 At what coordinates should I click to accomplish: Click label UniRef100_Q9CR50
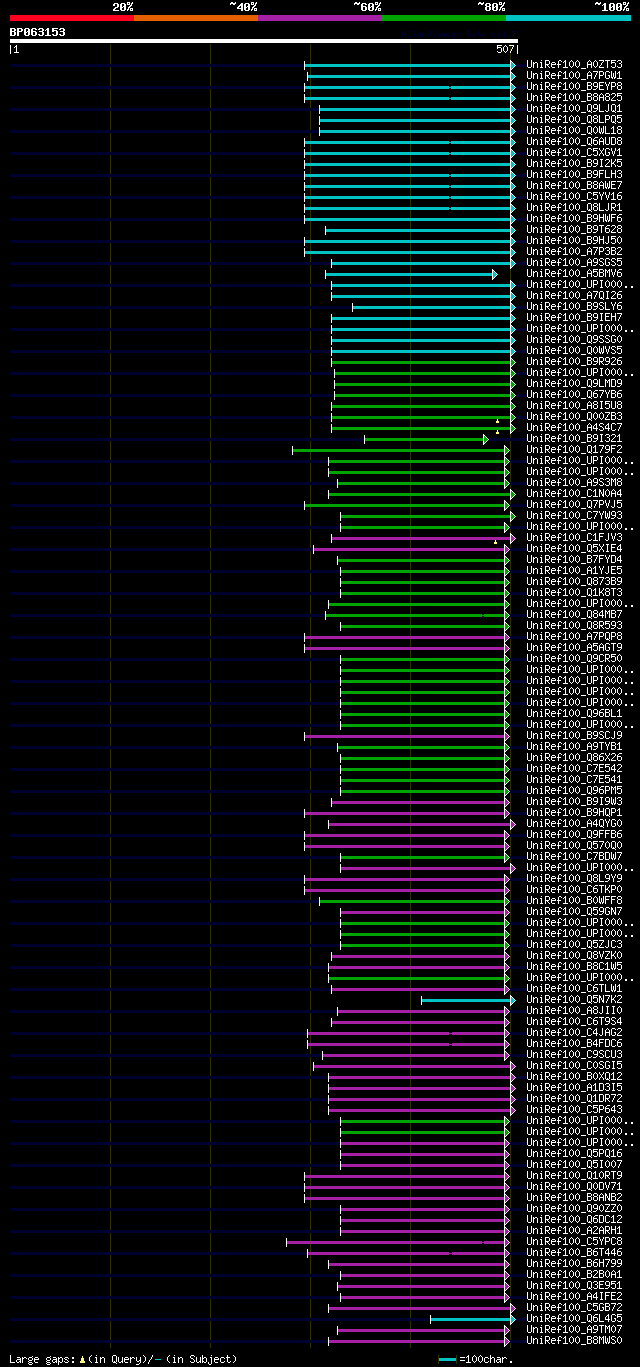click(x=574, y=659)
